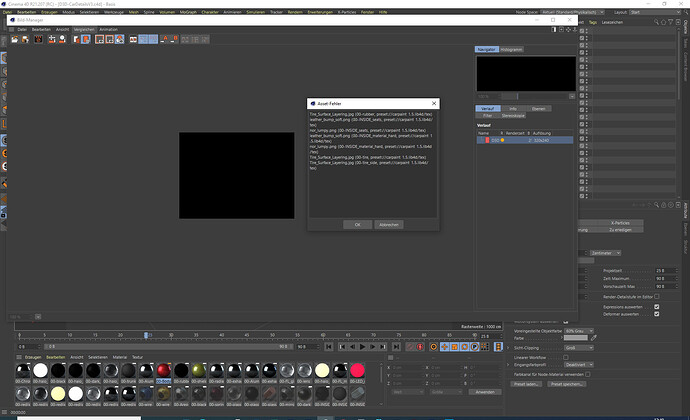Image resolution: width=690 pixels, height=420 pixels.
Task: Open navigator zoom dropdown arrow
Action: (572, 96)
